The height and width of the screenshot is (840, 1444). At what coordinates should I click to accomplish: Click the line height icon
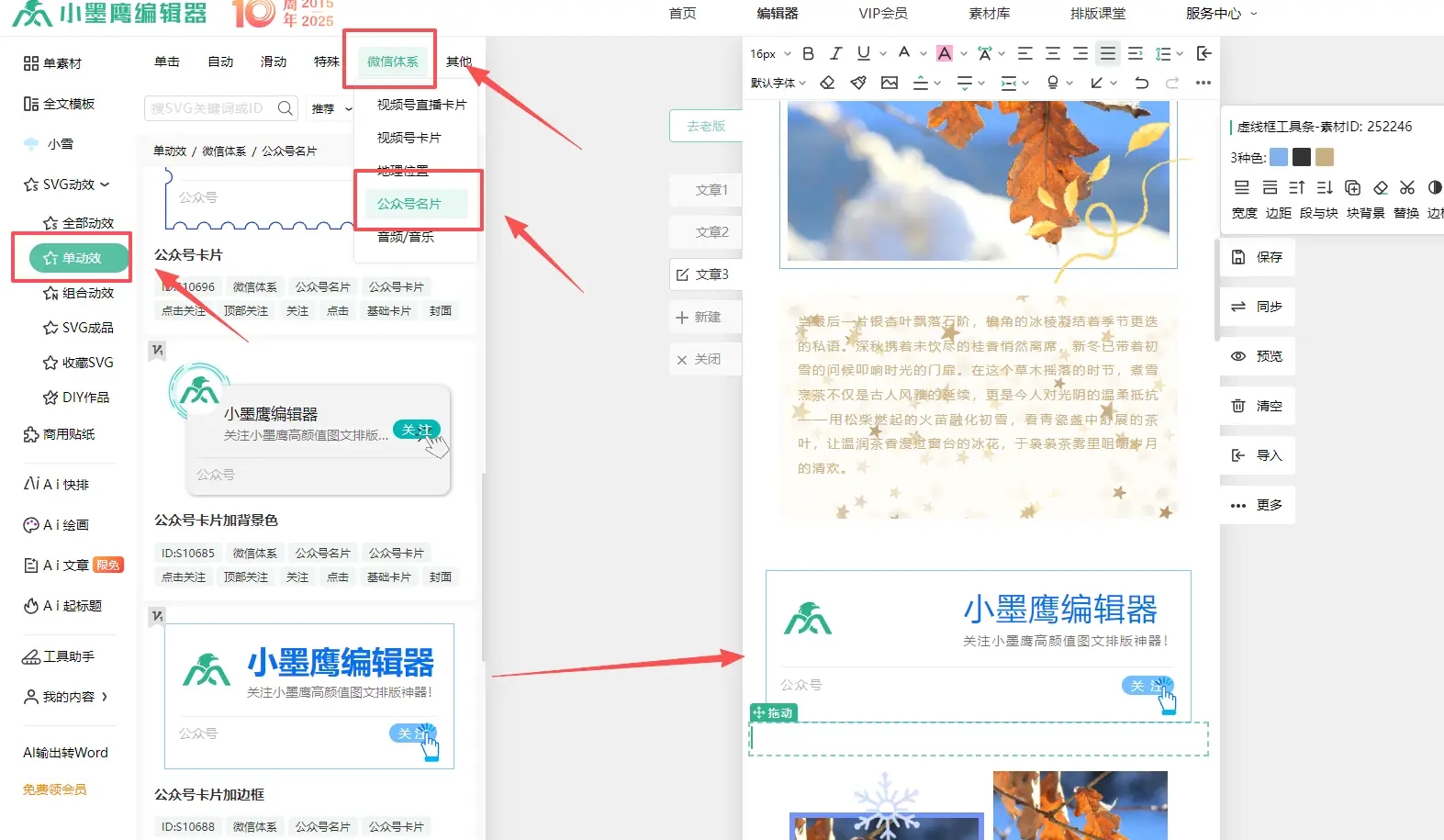[1163, 54]
